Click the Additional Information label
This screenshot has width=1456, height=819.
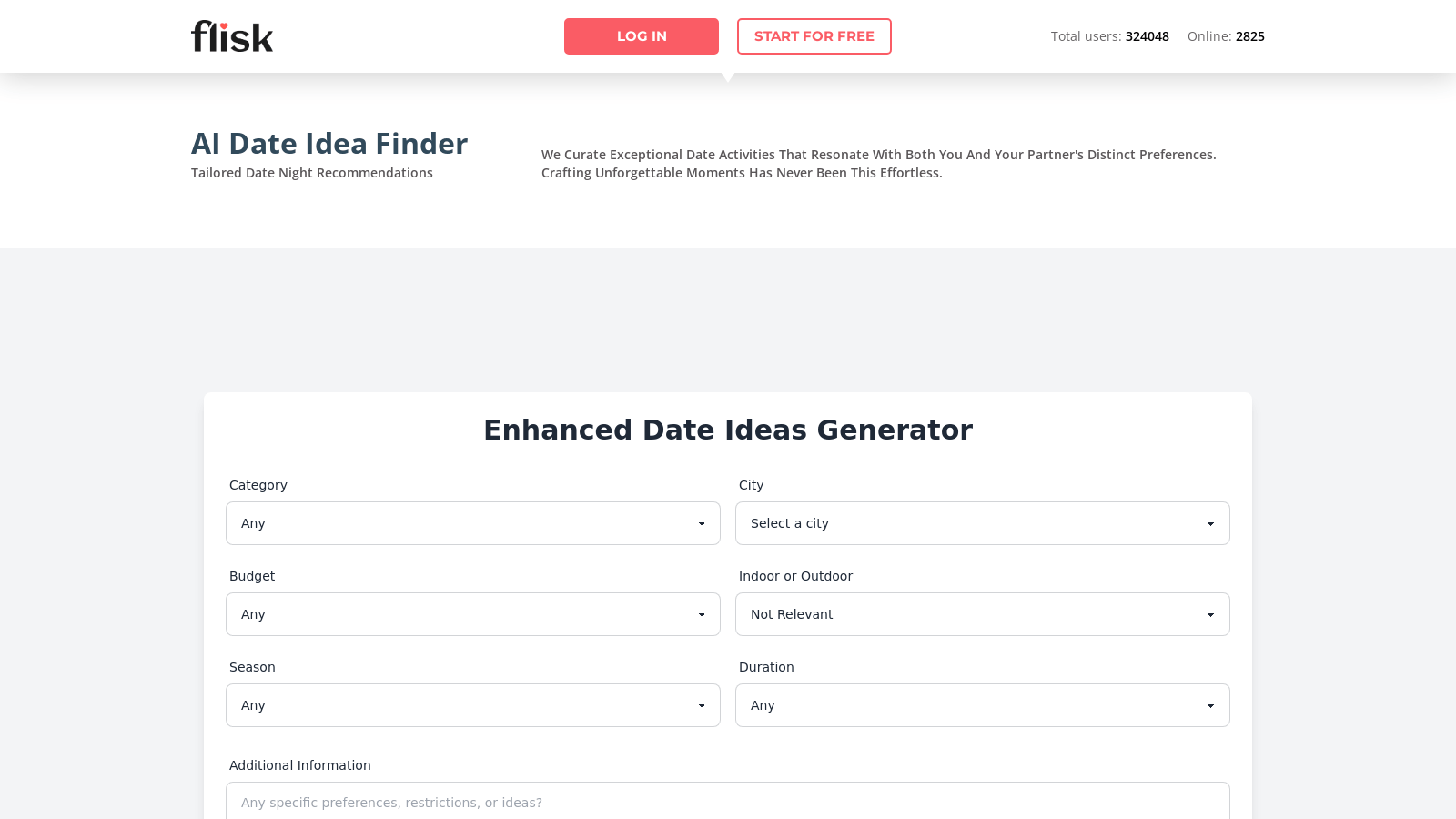pyautogui.click(x=300, y=765)
